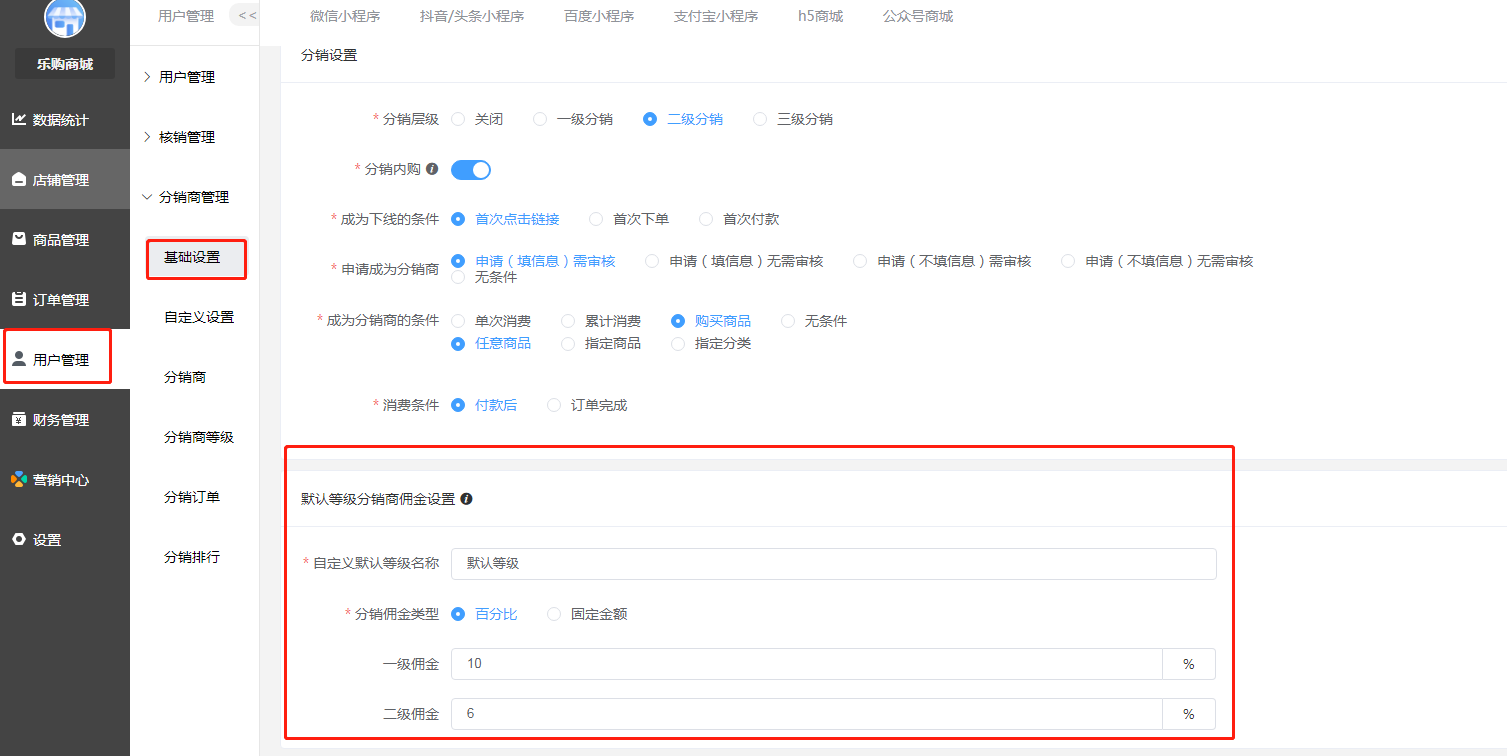
Task: Click info icon beside 默认等级分销商佣金设置
Action: (466, 498)
